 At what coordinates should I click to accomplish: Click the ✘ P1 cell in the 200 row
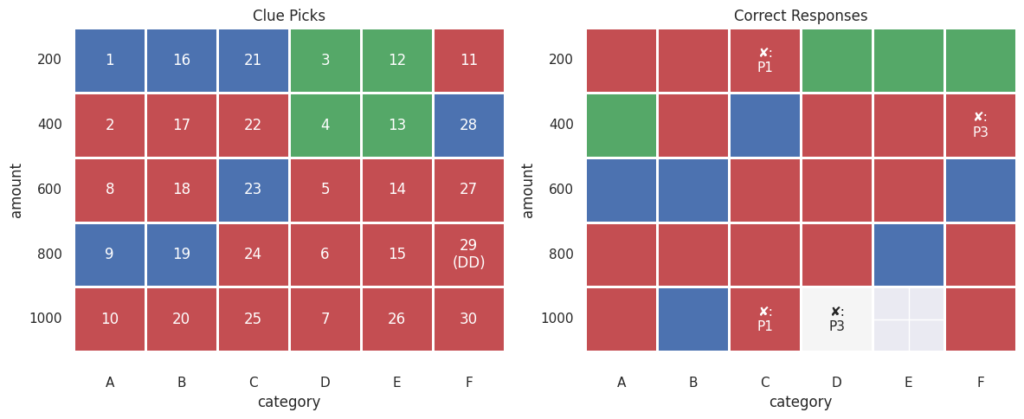pyautogui.click(x=765, y=60)
